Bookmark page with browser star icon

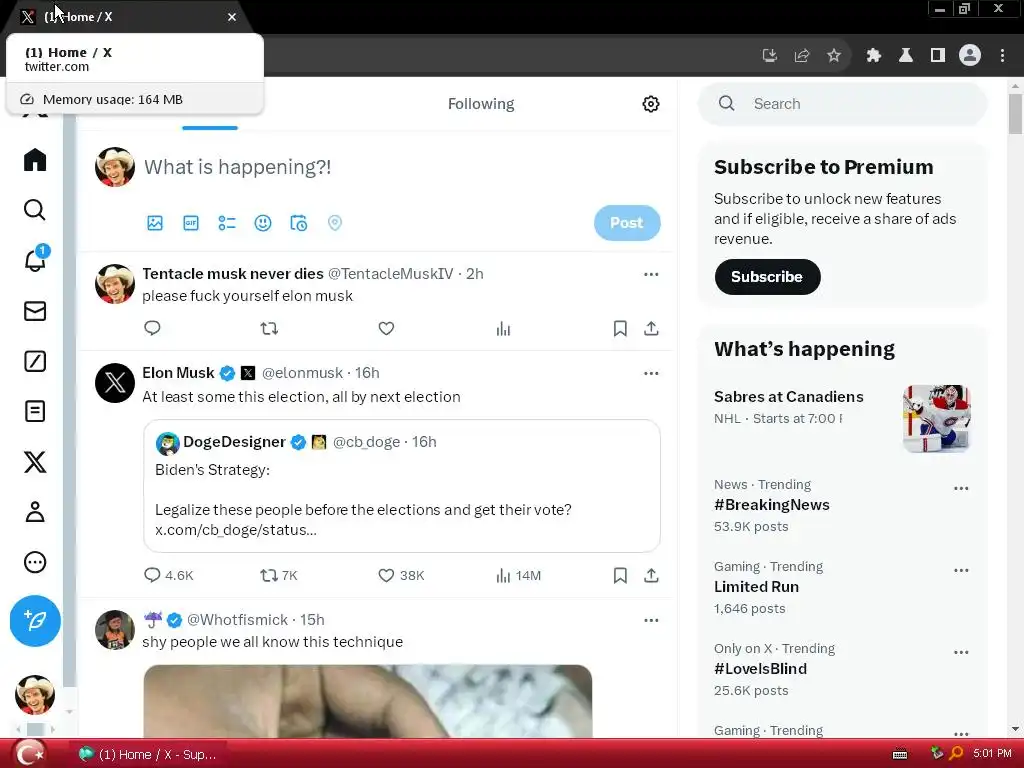click(x=833, y=56)
